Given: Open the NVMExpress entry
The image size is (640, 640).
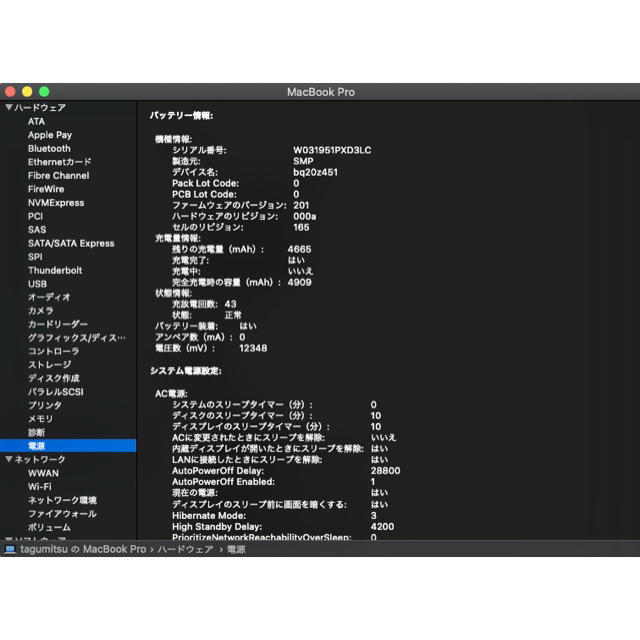Looking at the screenshot, I should click(56, 202).
